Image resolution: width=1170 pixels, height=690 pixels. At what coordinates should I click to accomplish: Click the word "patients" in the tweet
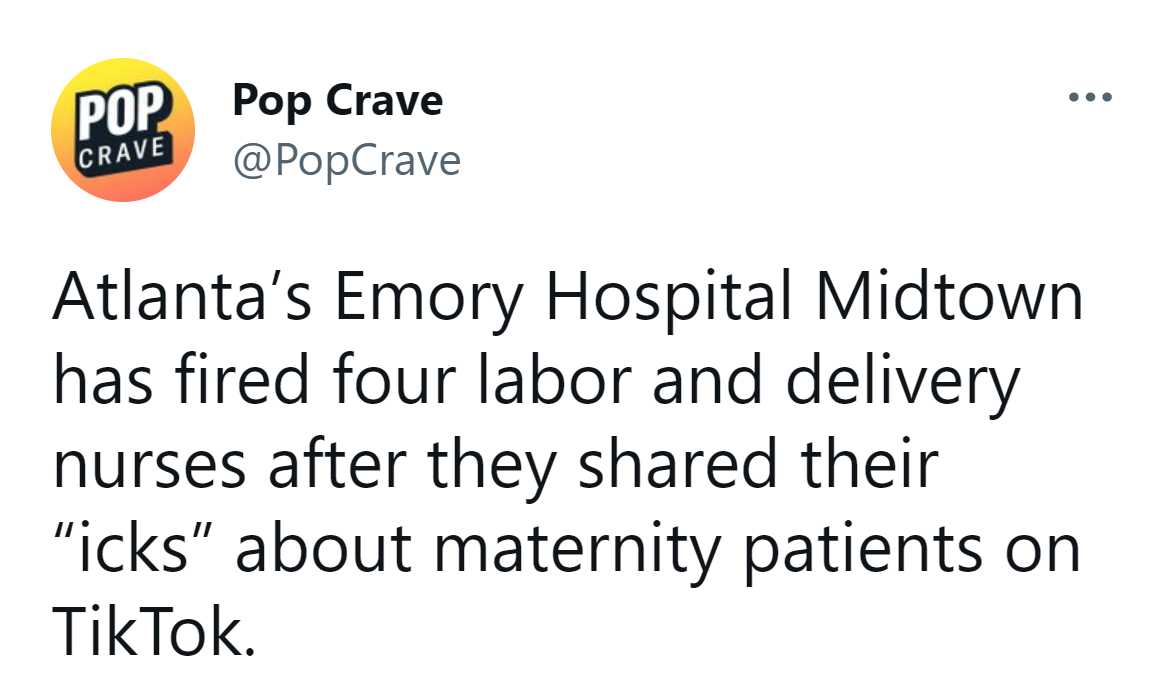tap(863, 553)
